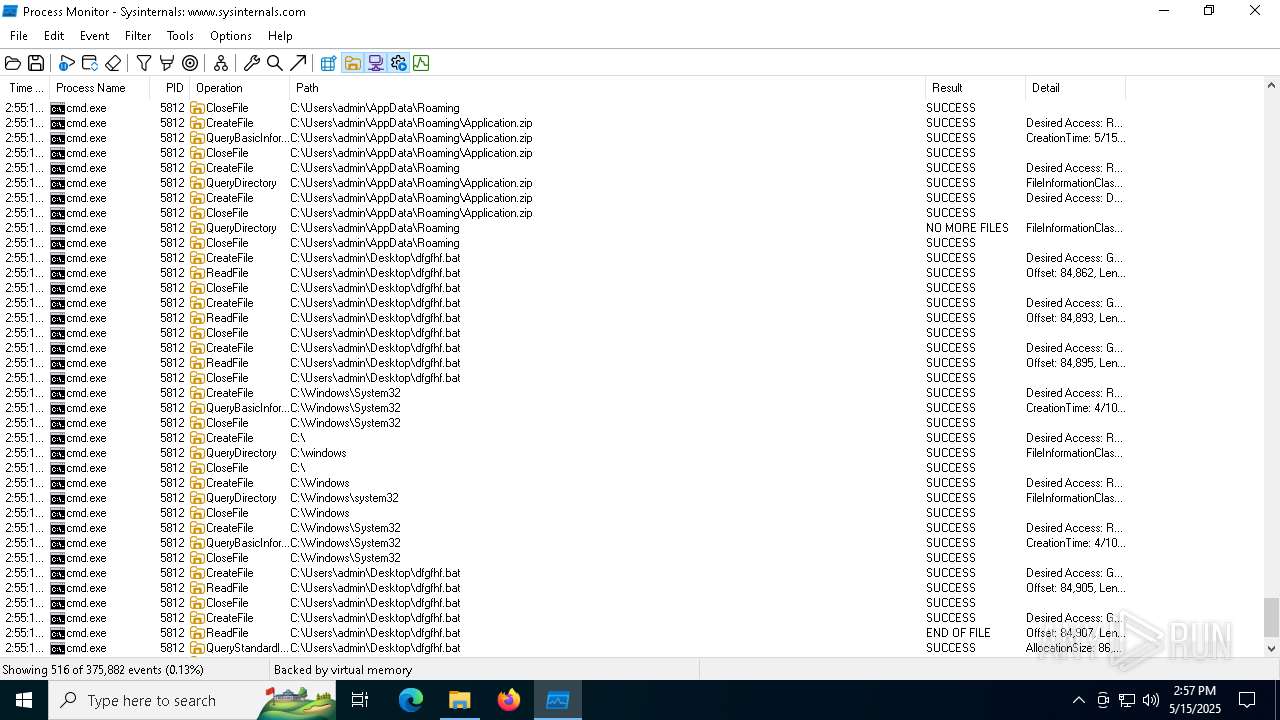The width and height of the screenshot is (1280, 720).
Task: Open Find with the magnifier icon
Action: coord(275,63)
